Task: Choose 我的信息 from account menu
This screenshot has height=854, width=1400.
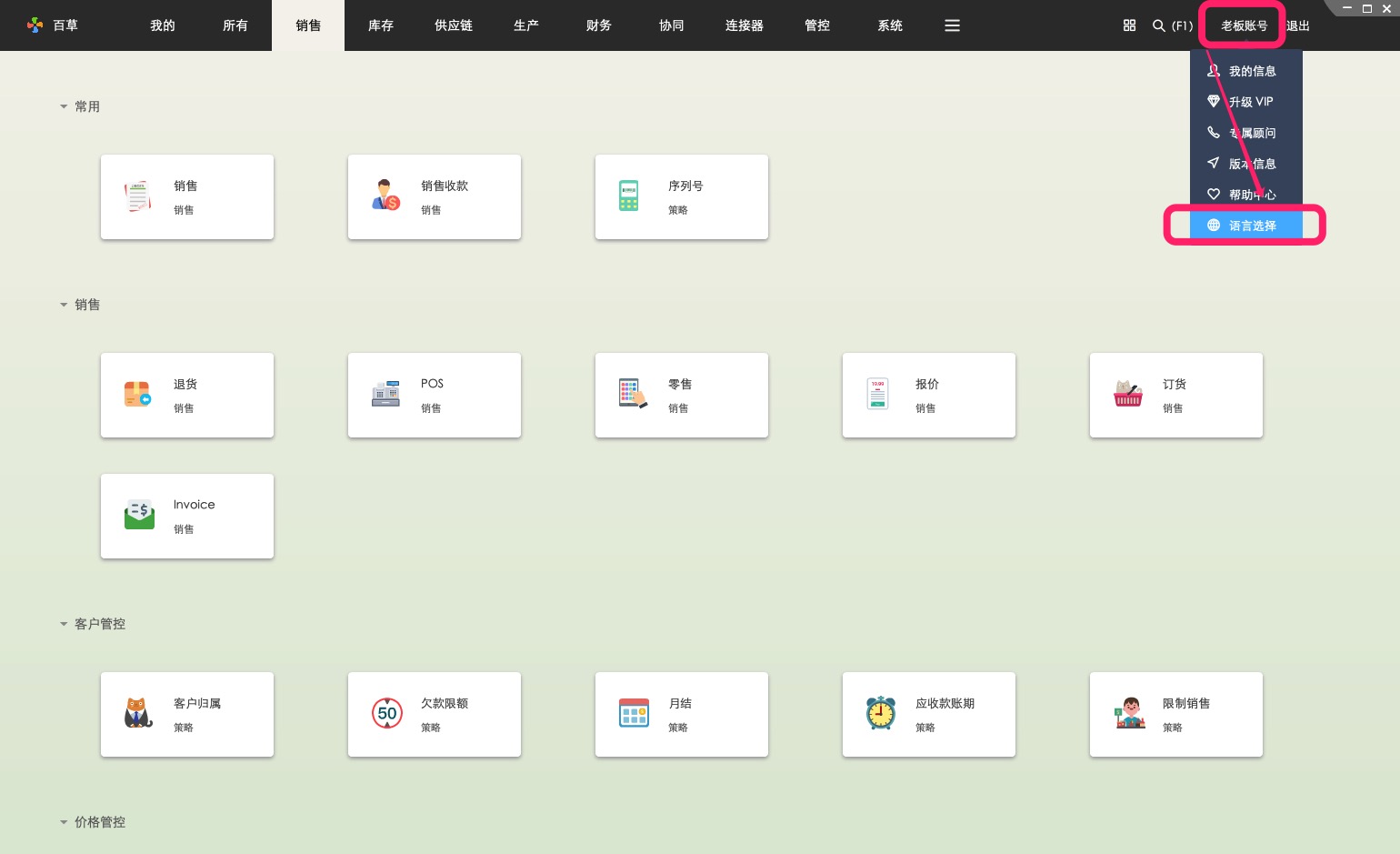Action: (1246, 70)
